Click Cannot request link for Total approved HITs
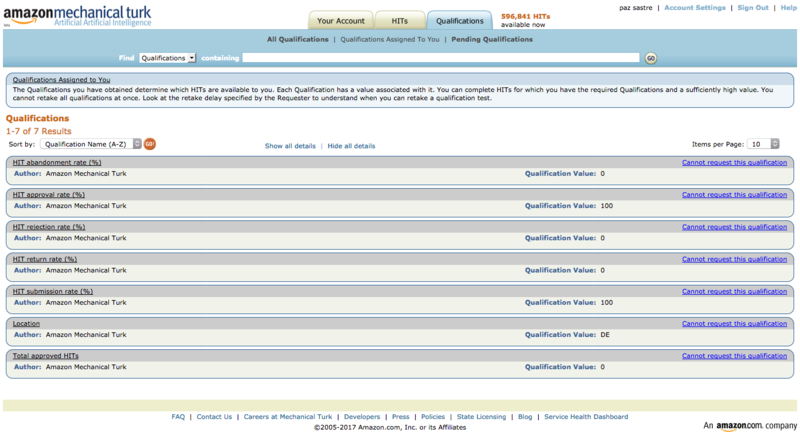The height and width of the screenshot is (436, 800). click(x=735, y=356)
